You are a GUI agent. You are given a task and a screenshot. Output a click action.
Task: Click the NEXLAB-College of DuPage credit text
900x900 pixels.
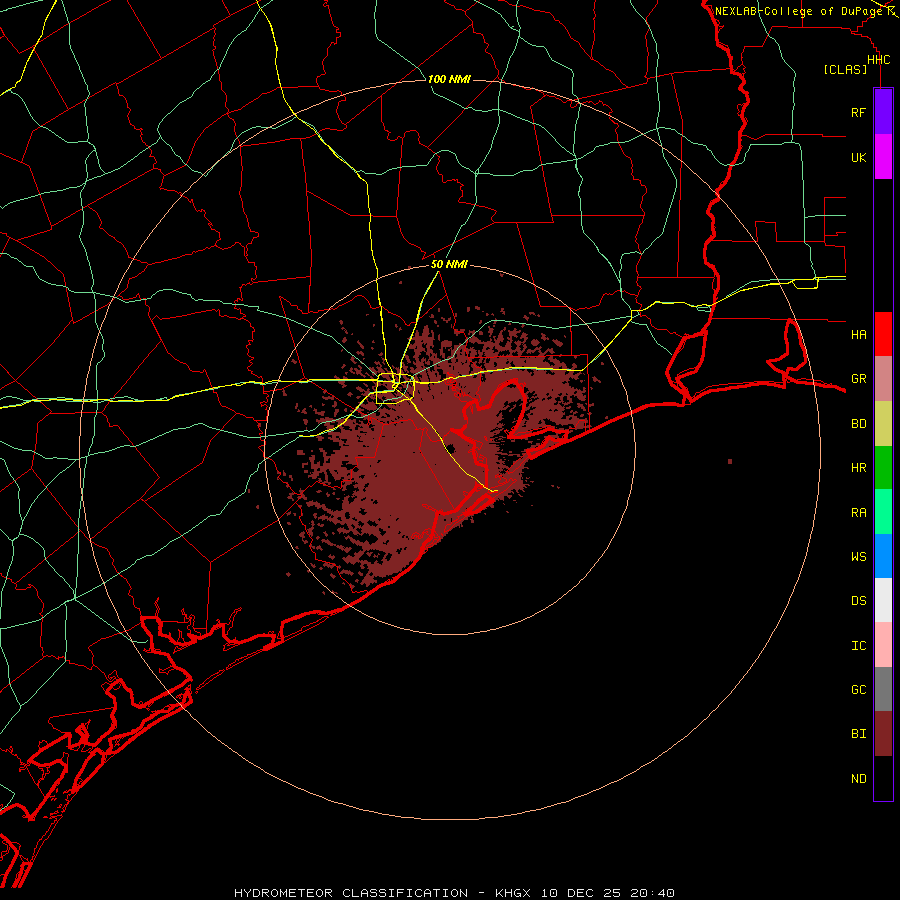click(798, 11)
